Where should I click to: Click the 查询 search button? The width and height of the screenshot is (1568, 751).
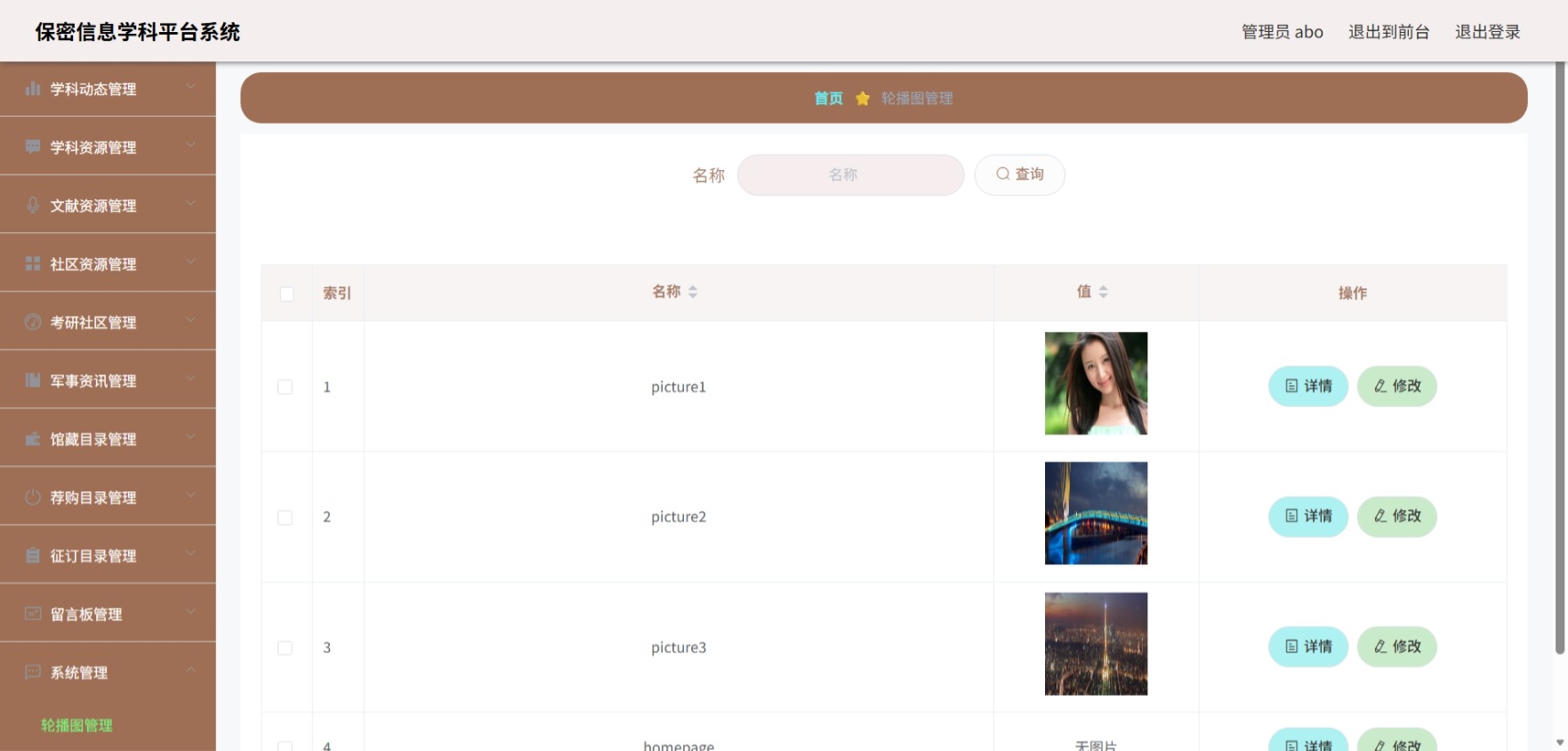point(1019,174)
